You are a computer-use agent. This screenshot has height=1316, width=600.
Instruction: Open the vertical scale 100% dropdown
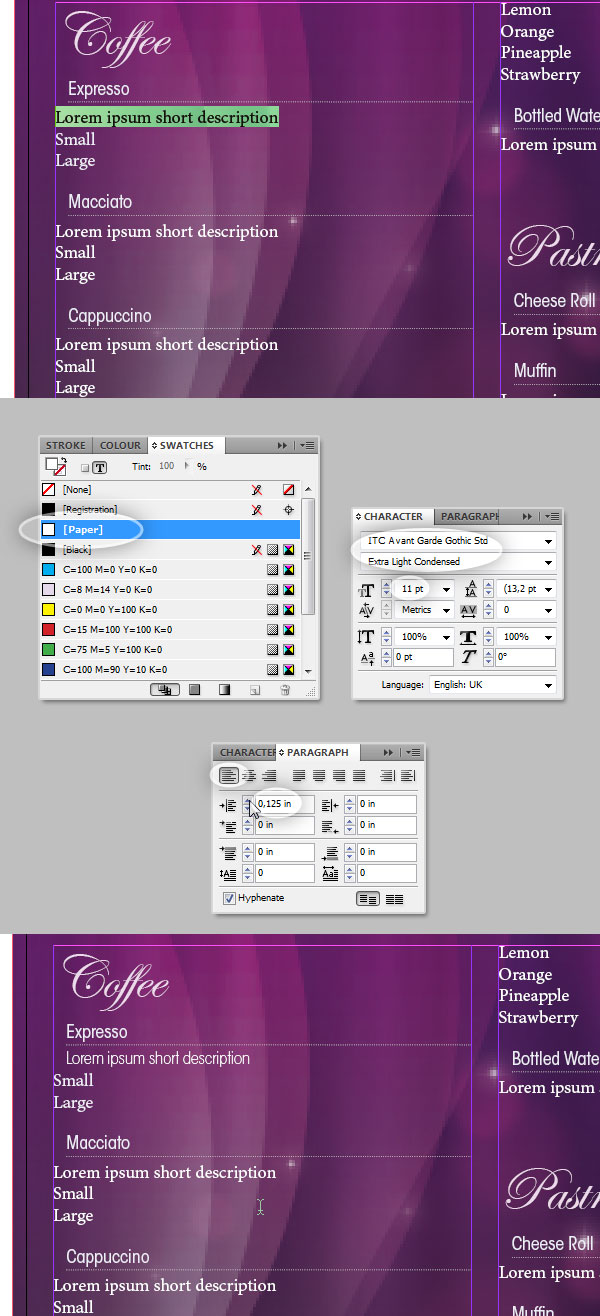coord(446,637)
